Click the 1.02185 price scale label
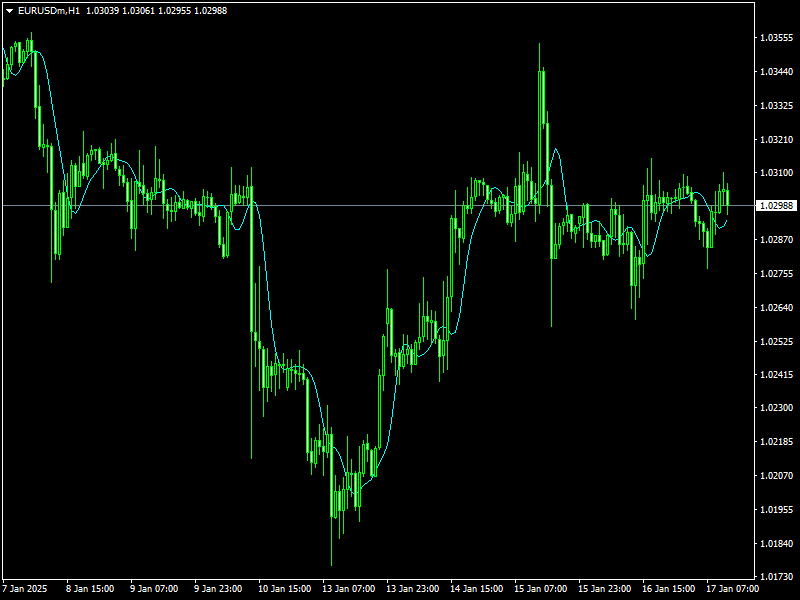Screen dimensions: 800x600 point(777,442)
